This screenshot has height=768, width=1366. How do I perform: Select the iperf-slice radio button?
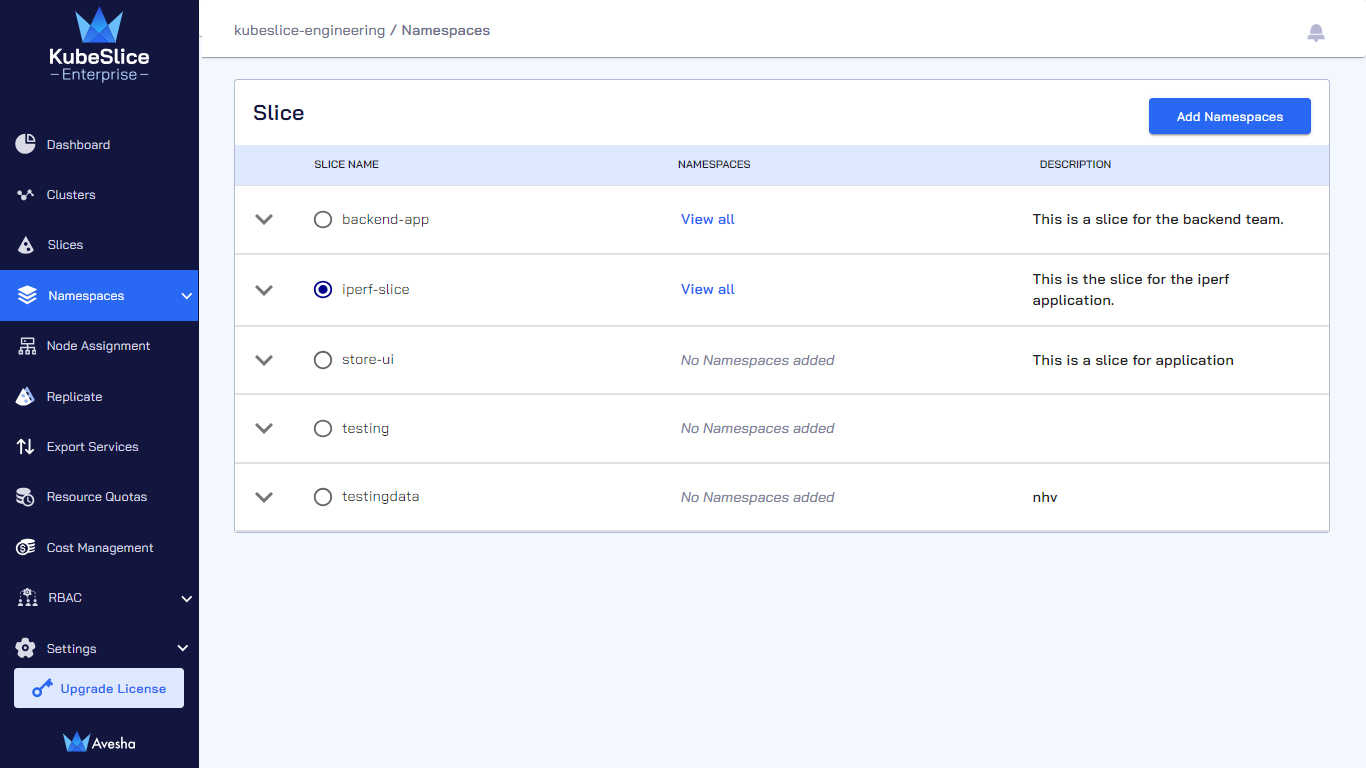tap(323, 289)
